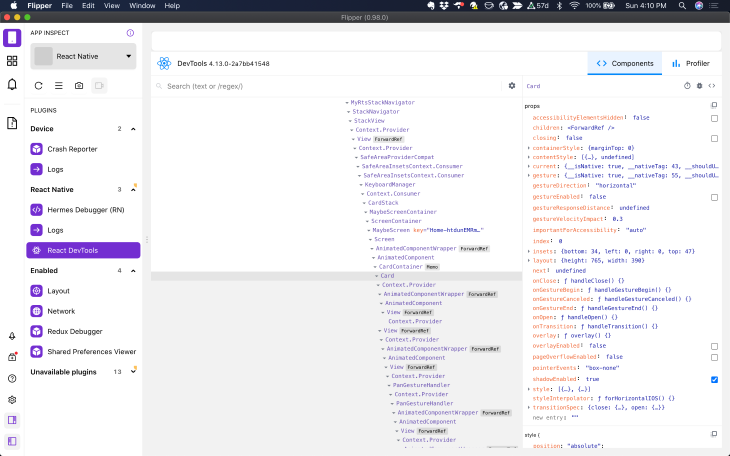Expand the Unavailable plugins section
This screenshot has width=730, height=456.
133,372
